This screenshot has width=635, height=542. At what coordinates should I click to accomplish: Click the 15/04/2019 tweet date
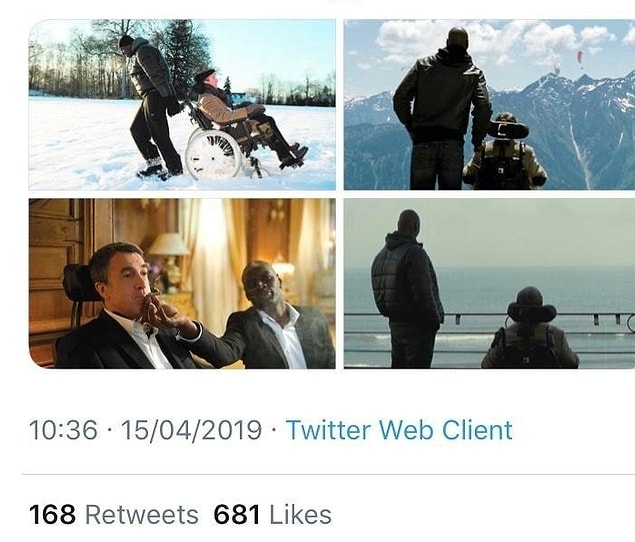tap(191, 430)
